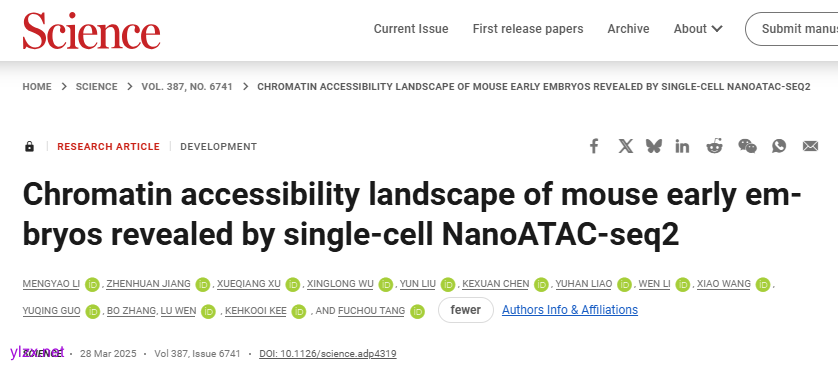The image size is (838, 367).
Task: Navigate to Vol. 387, No. 6741 breadcrumb
Action: 187,87
